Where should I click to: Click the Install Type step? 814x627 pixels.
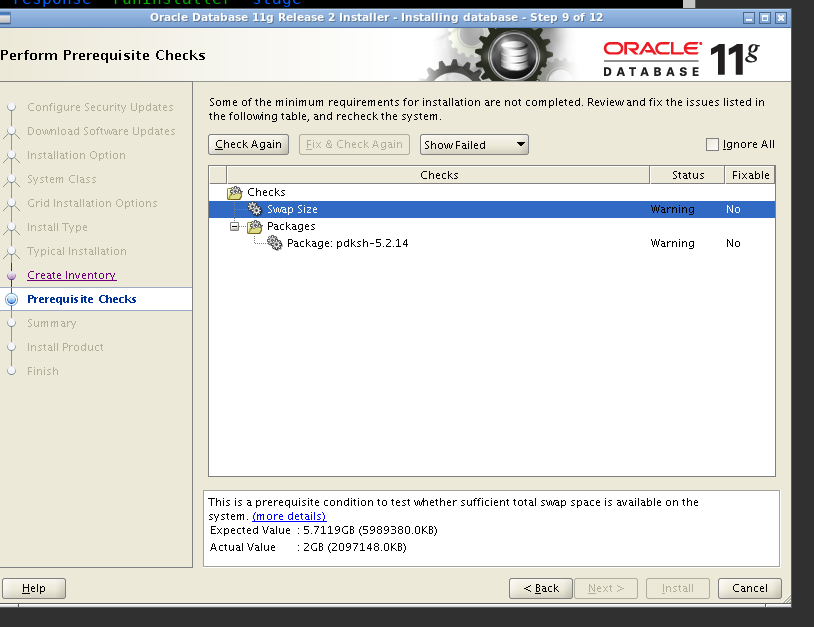(57, 227)
